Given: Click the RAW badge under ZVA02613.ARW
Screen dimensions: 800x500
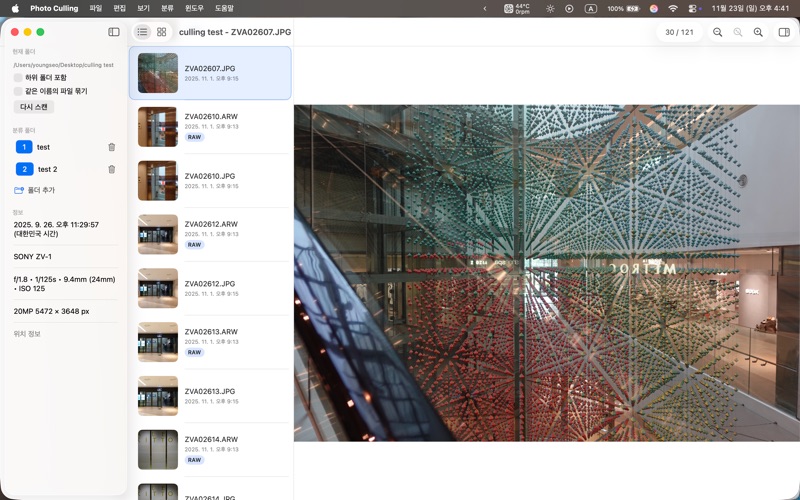Looking at the screenshot, I should point(194,353).
